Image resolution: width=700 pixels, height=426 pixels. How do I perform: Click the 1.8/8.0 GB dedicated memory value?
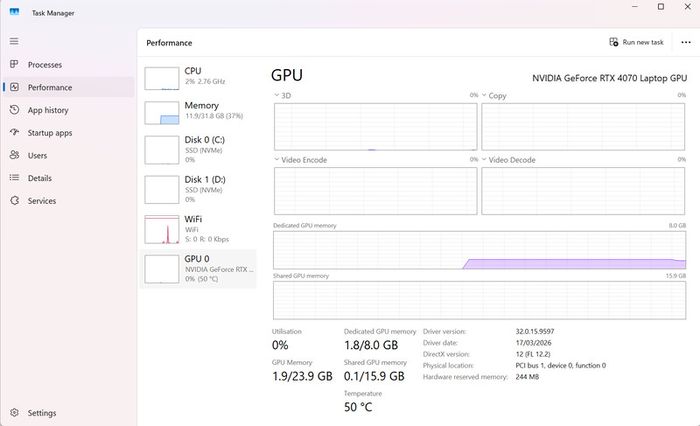point(371,345)
